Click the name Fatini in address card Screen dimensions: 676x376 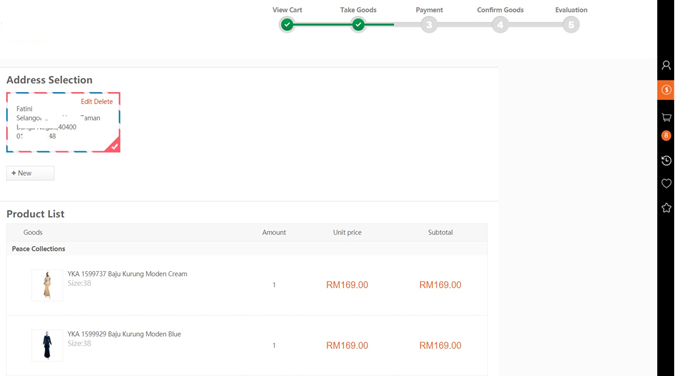coord(24,109)
